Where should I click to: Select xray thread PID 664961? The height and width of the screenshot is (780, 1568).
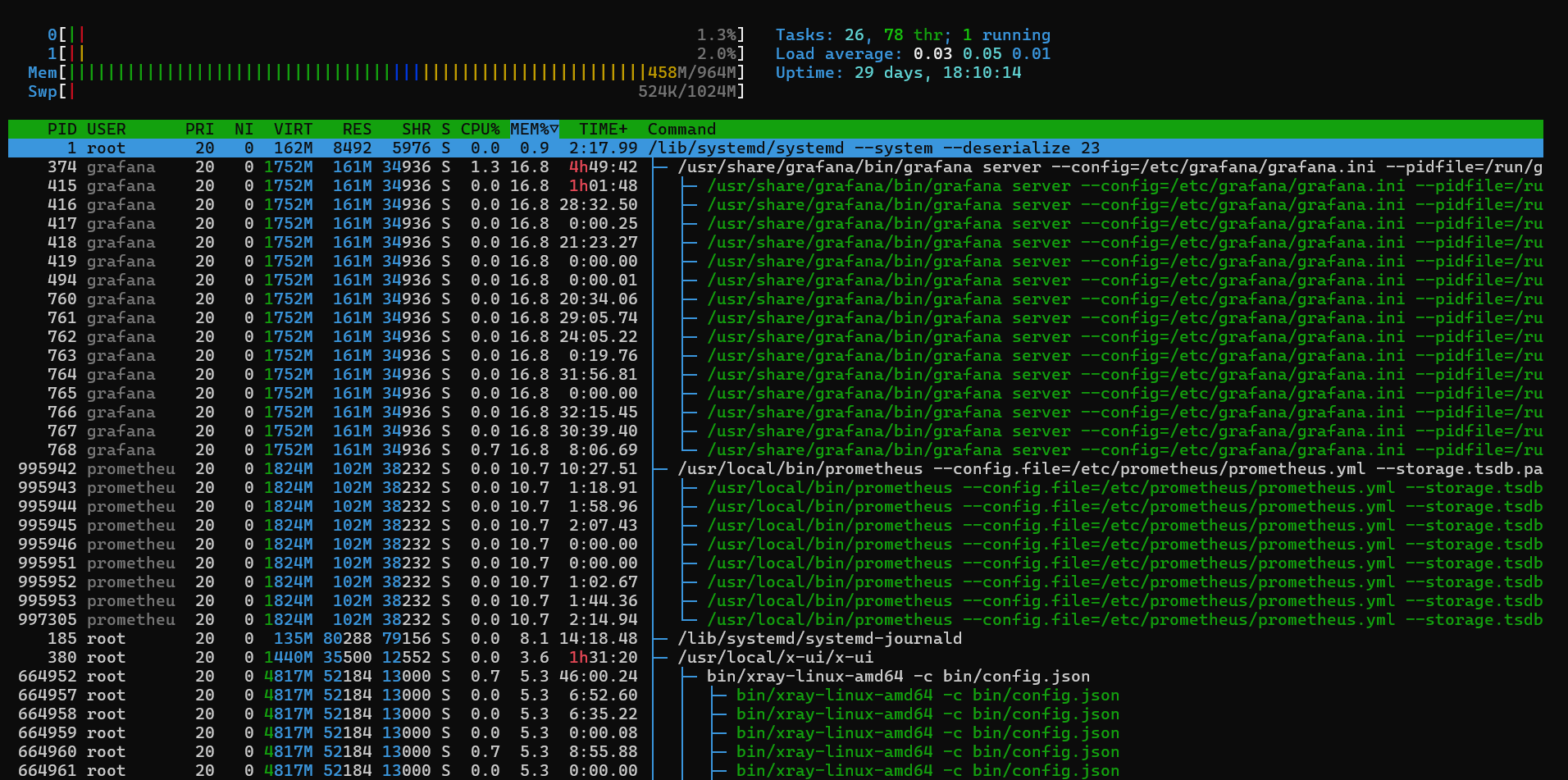tap(776, 771)
